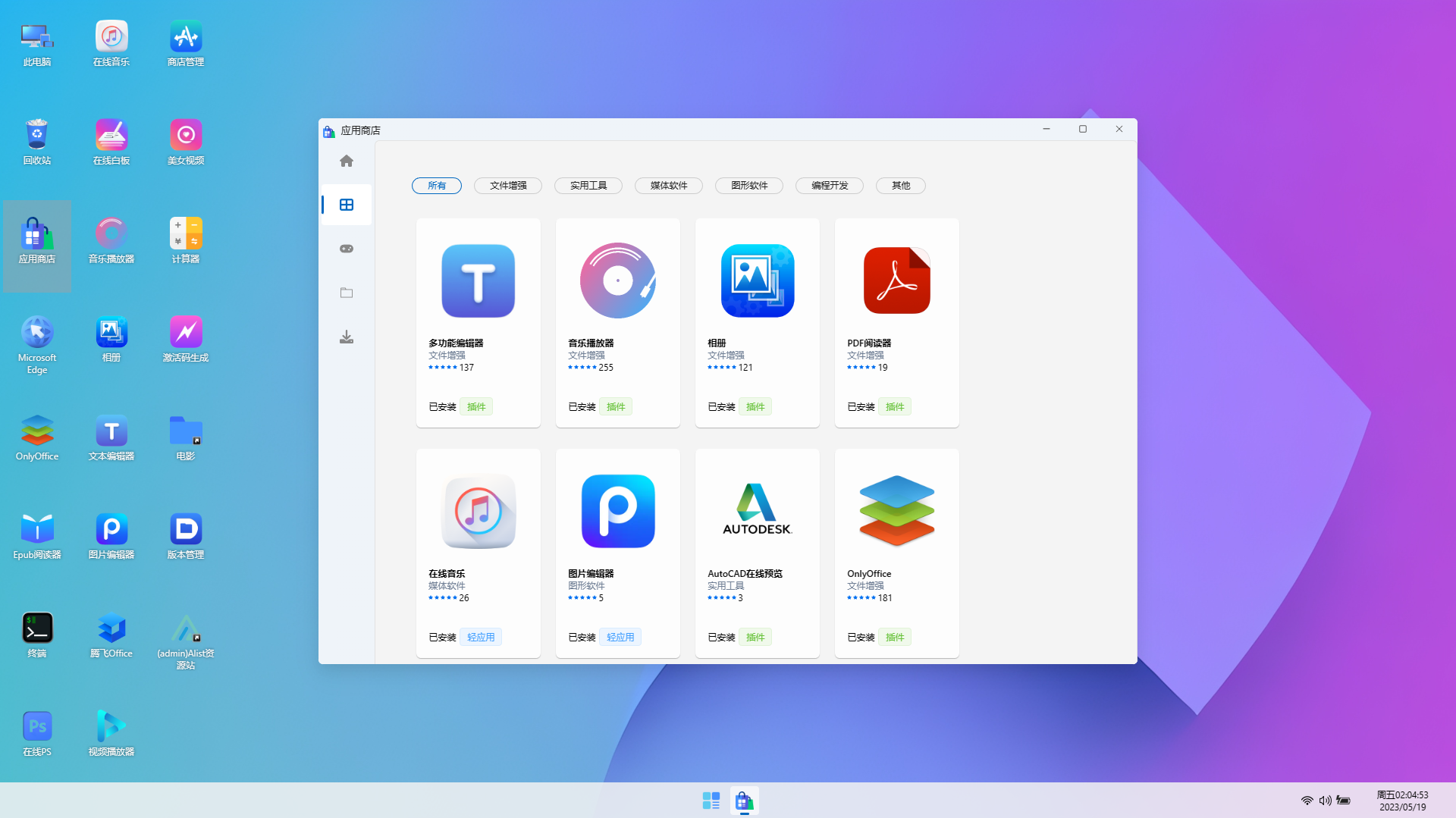Click the volume icon in system tray

[1325, 801]
